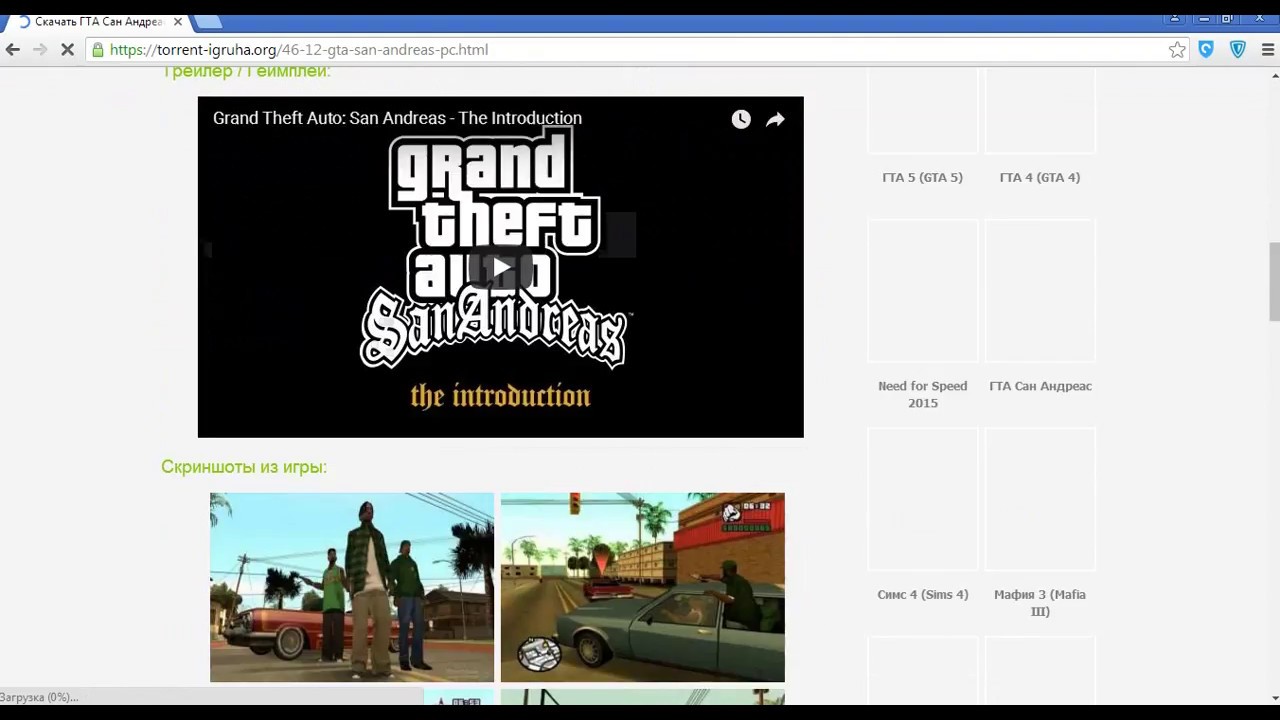
Task: Click the thumbnail above Need for Speed 2015
Action: 922,291
